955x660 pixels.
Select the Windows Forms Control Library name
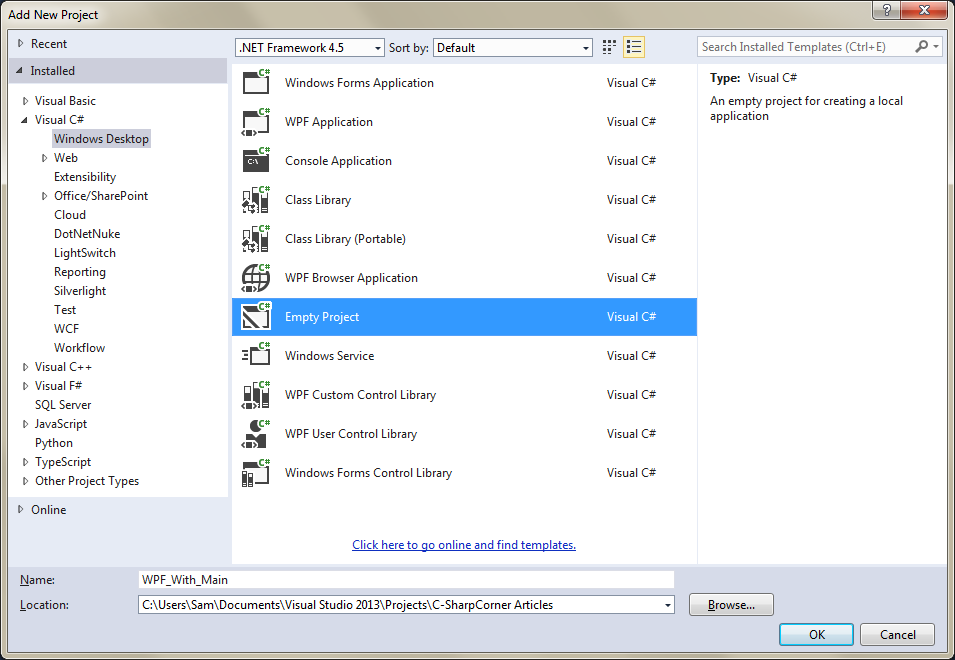[x=368, y=473]
